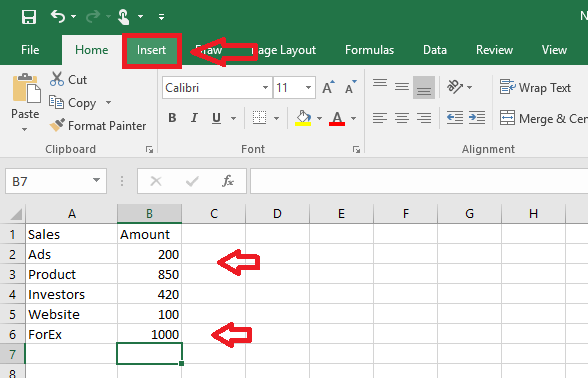This screenshot has width=588, height=378.
Task: Click the Orientation text angle icon
Action: 454,87
